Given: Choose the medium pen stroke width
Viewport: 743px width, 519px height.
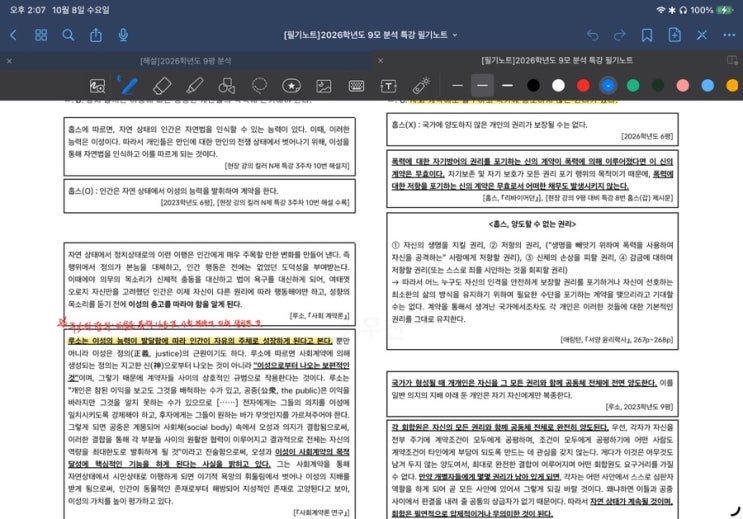Looking at the screenshot, I should pyautogui.click(x=482, y=86).
